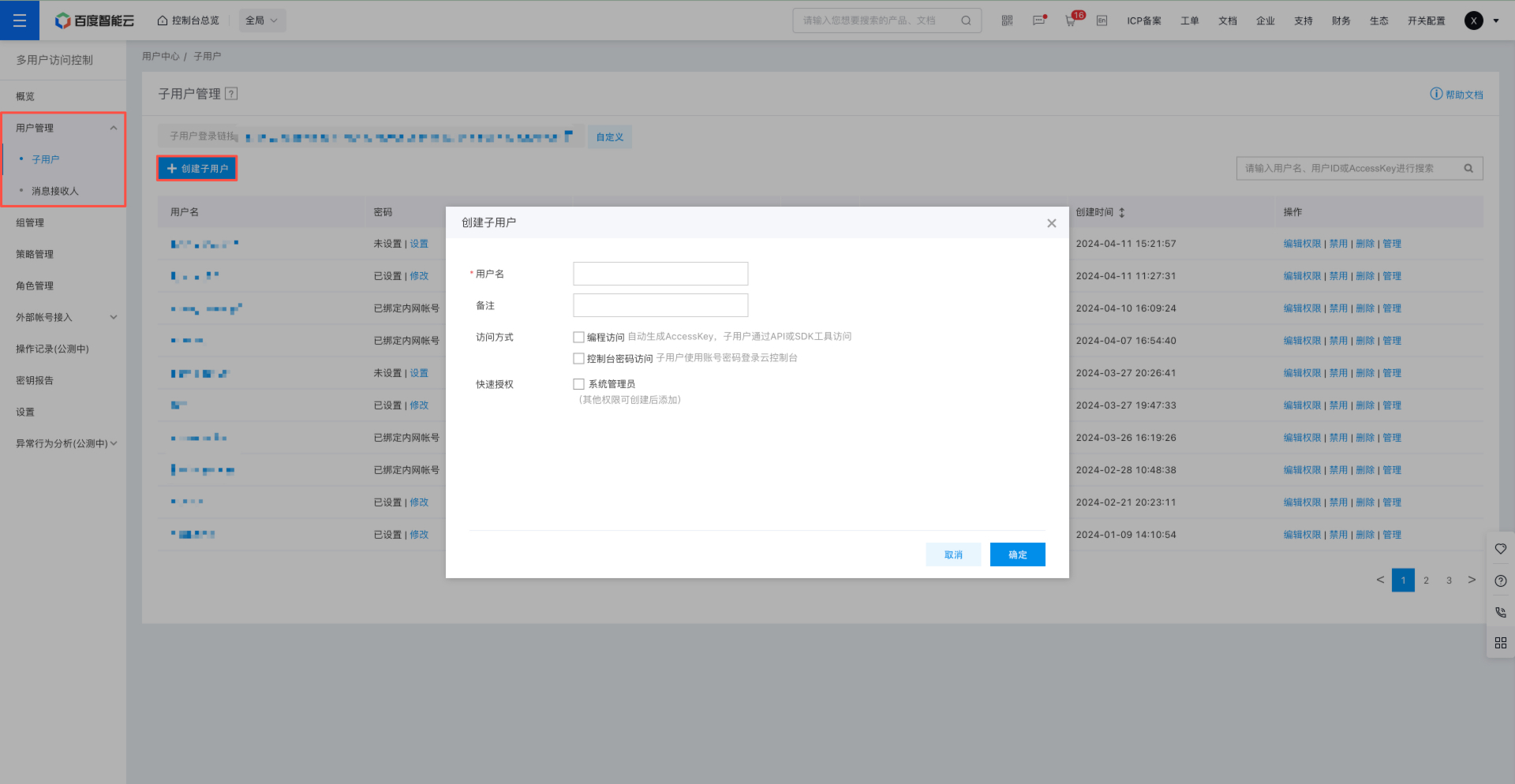Click 管理 in the 16:54:40 row
Image resolution: width=1515 pixels, height=784 pixels.
pos(1392,341)
